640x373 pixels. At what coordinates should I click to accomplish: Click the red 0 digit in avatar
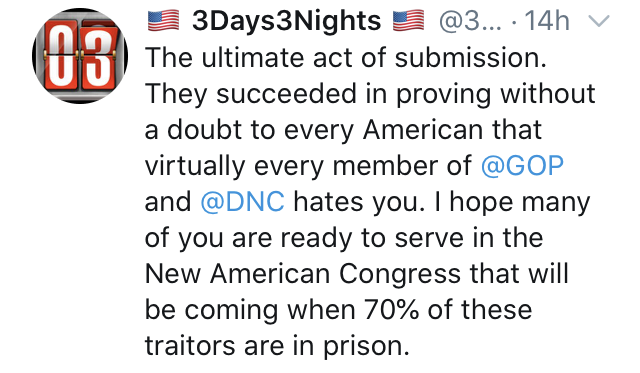(x=61, y=55)
